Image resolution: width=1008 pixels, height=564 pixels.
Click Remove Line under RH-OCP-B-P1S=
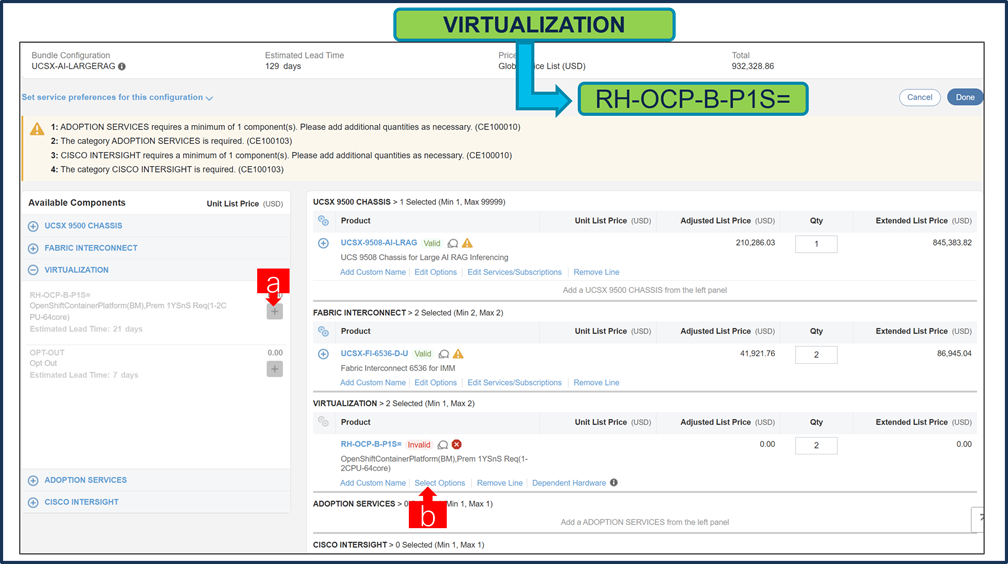500,483
